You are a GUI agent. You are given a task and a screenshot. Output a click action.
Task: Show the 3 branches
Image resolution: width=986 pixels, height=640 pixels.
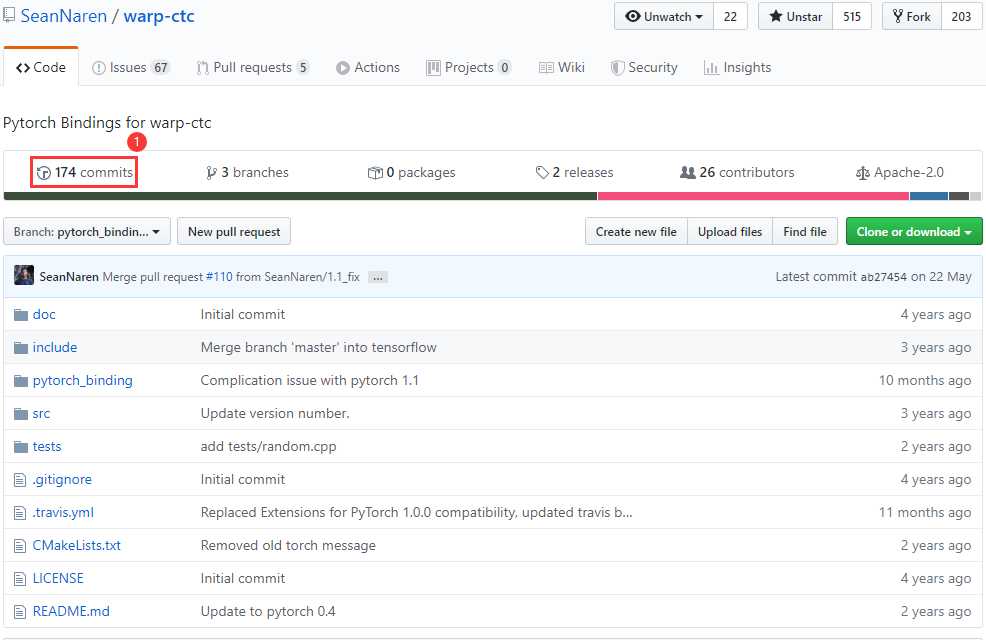point(247,172)
